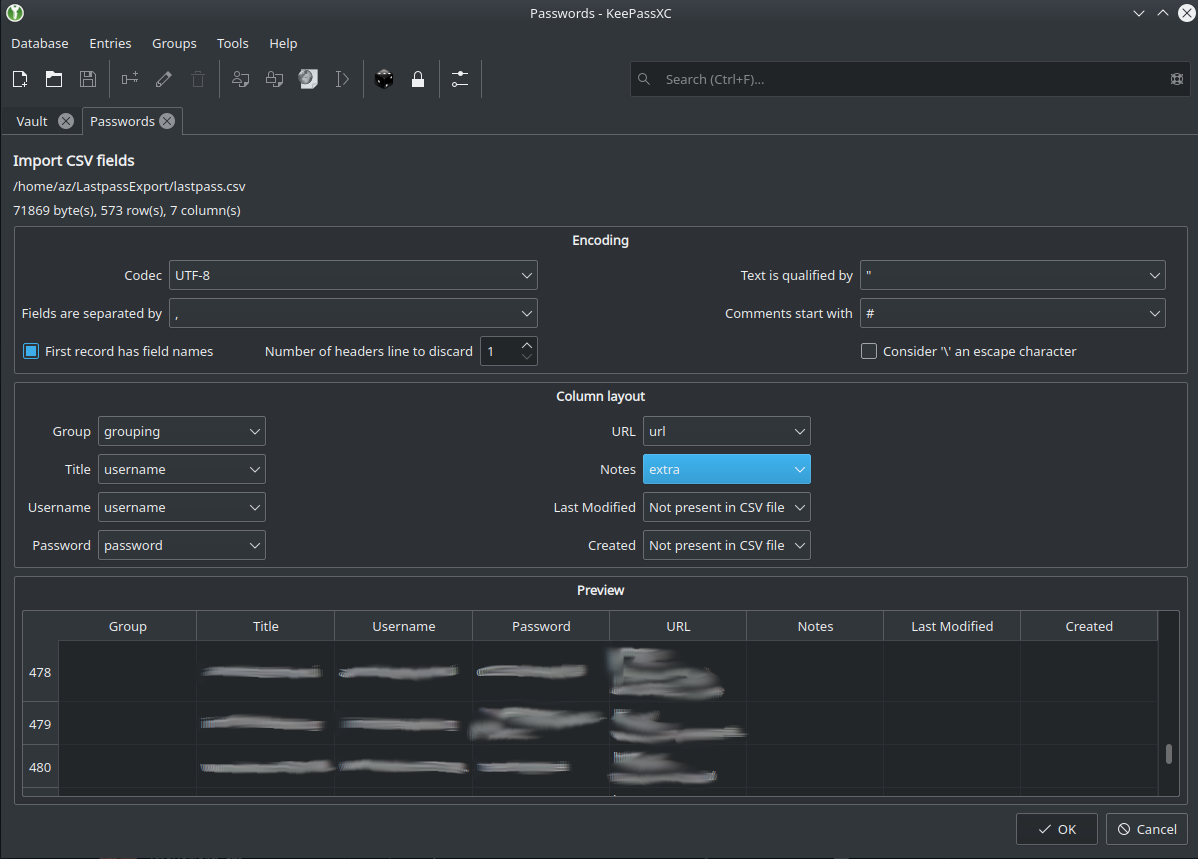Click the preview table vertical scrollbar
Viewport: 1198px width, 859px height.
(x=1168, y=754)
